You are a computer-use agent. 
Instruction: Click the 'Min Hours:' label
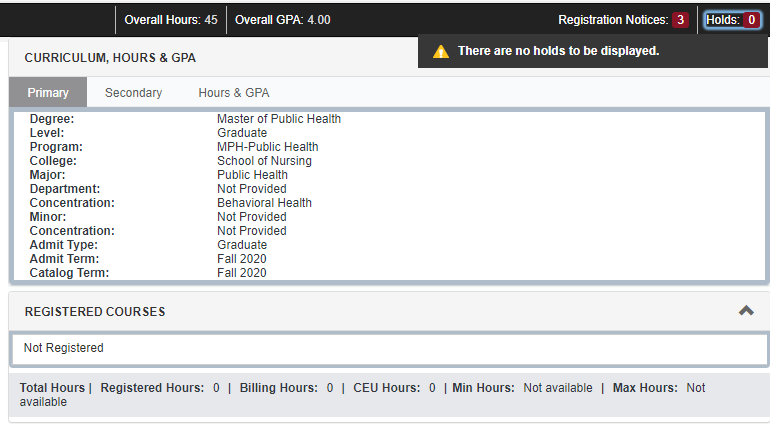pyautogui.click(x=483, y=388)
